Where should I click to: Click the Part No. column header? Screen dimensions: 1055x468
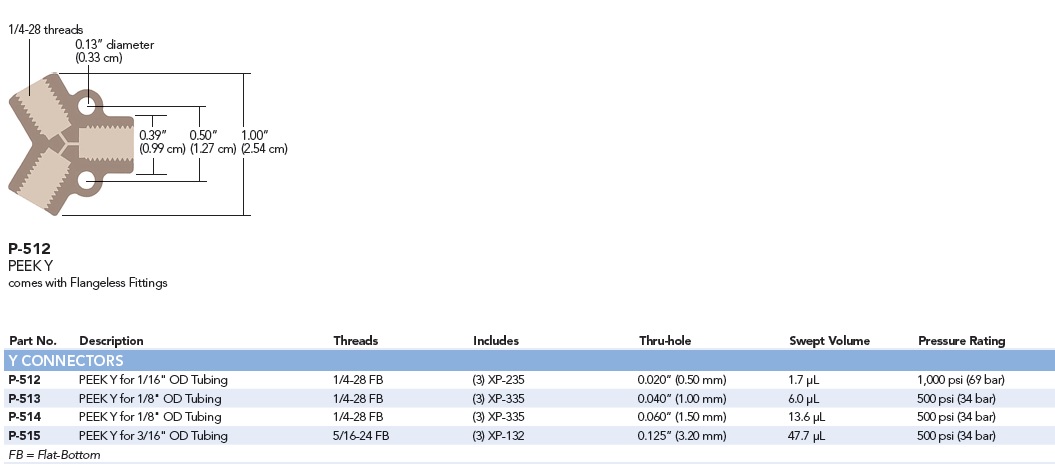32,341
